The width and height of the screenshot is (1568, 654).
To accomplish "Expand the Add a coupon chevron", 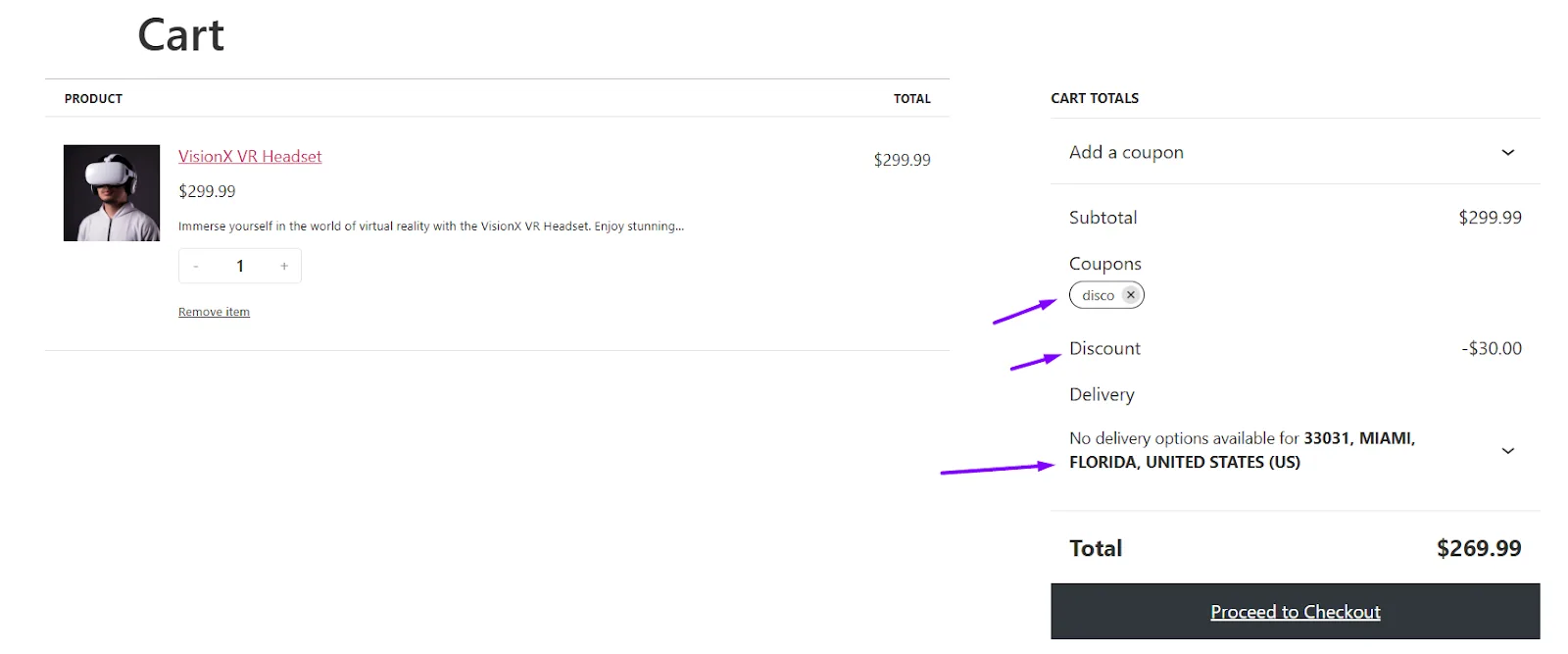I will click(x=1507, y=152).
